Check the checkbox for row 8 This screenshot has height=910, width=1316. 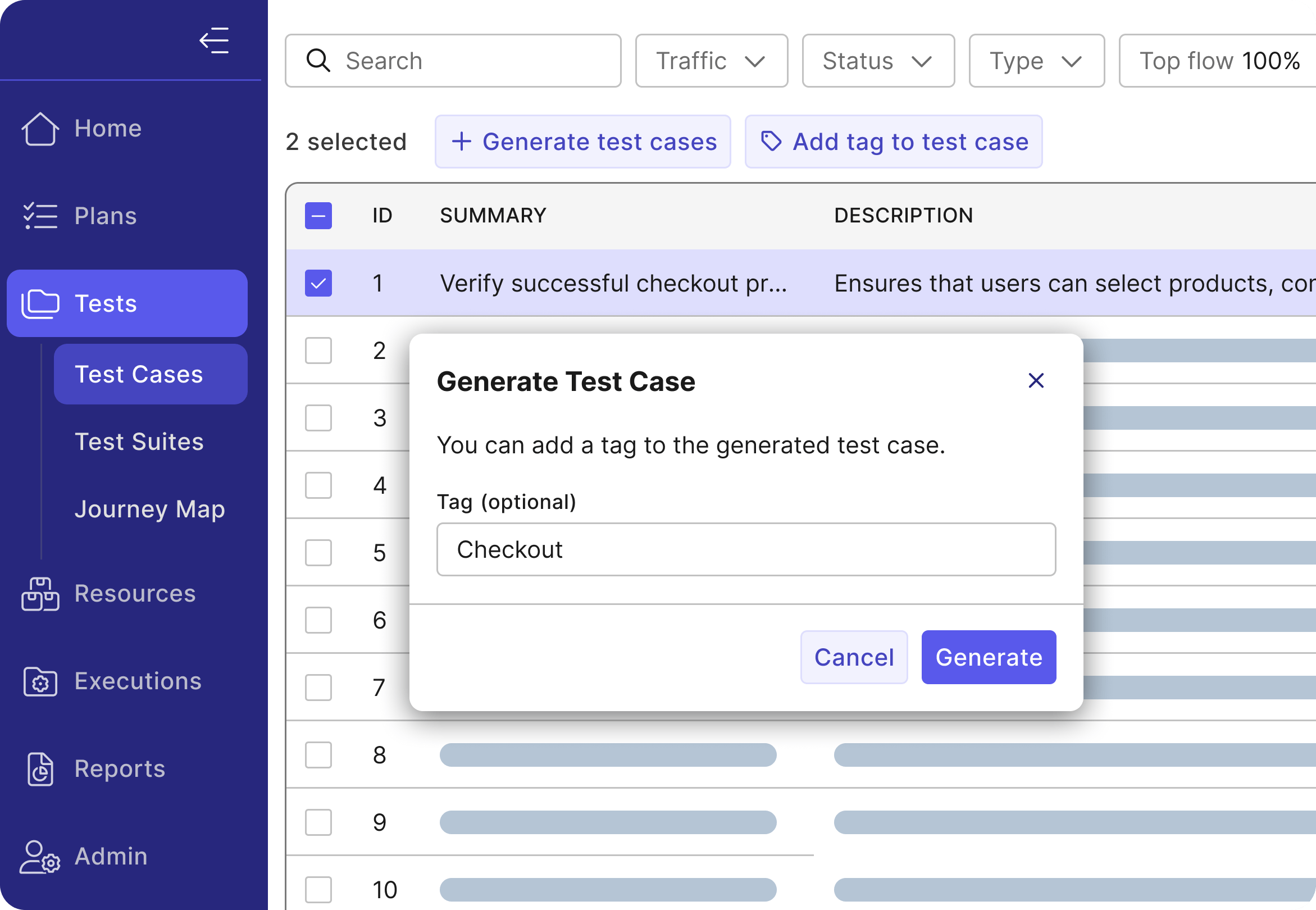click(x=318, y=755)
